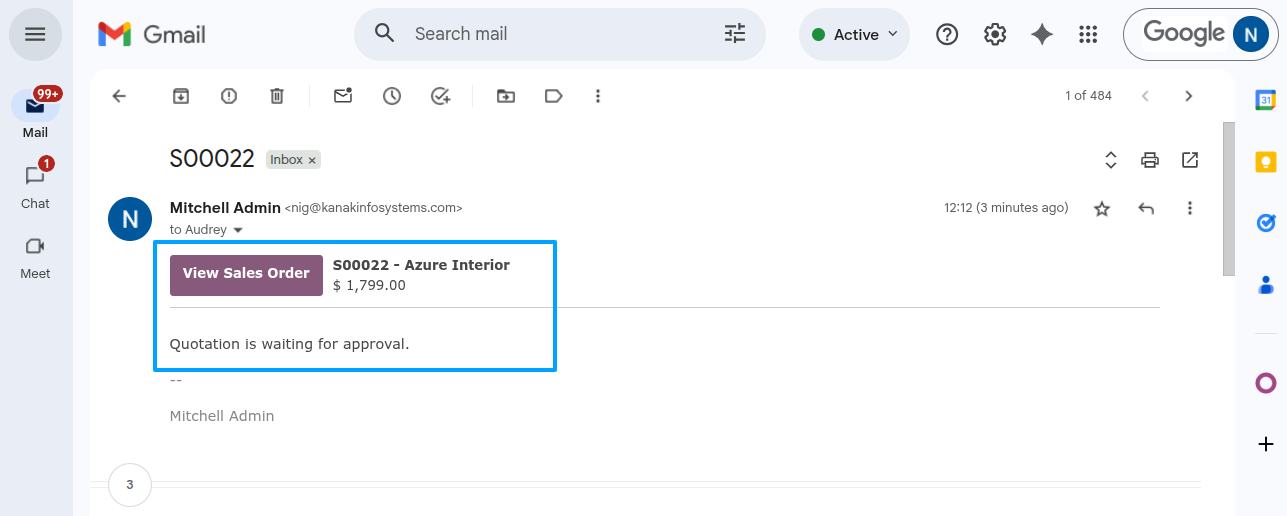Click the View Sales Order button

246,274
